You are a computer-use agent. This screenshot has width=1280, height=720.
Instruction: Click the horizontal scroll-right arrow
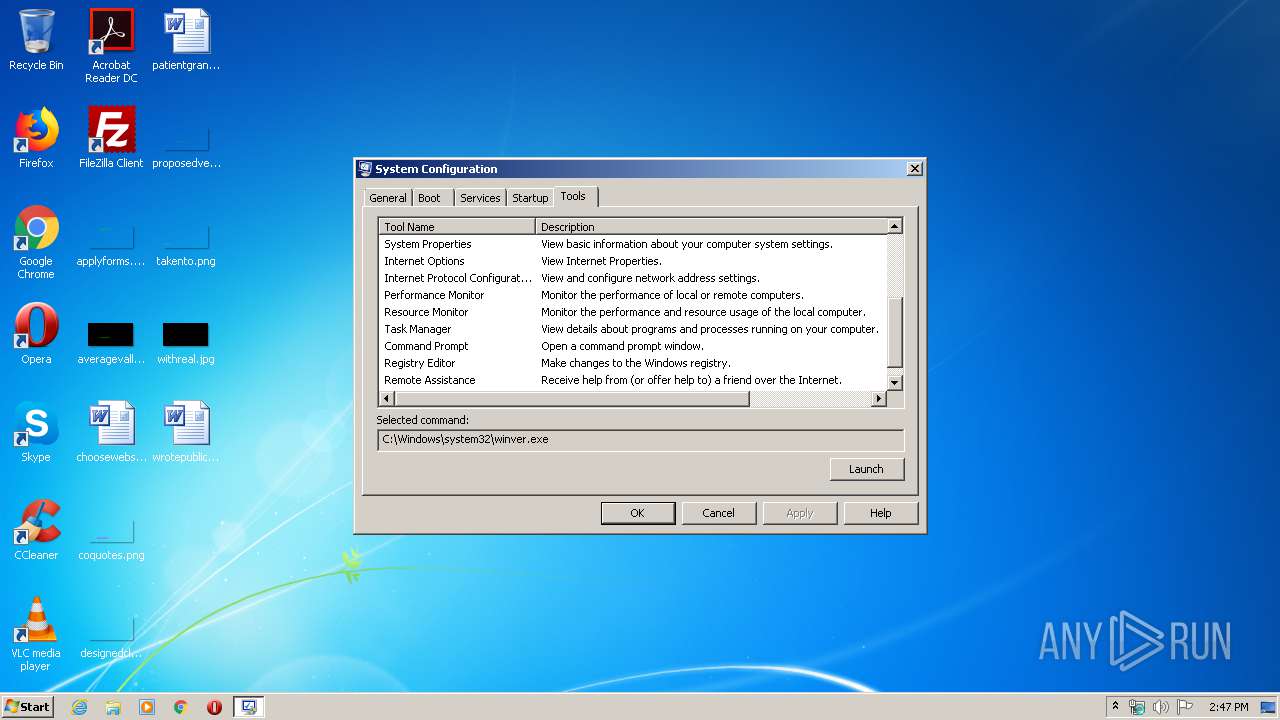pyautogui.click(x=879, y=399)
